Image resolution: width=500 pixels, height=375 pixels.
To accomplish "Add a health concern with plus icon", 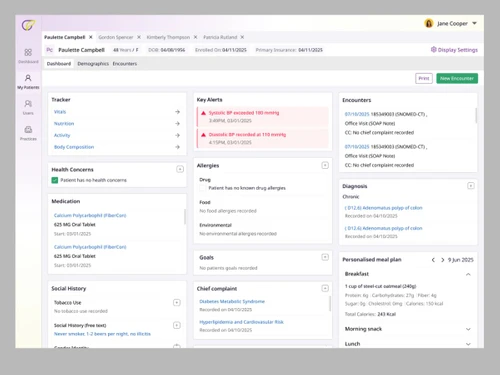I will point(180,169).
